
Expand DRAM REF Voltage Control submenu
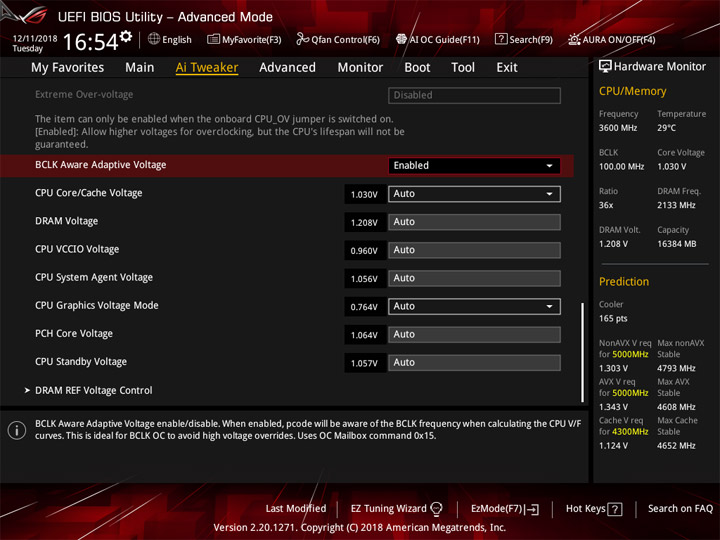click(93, 390)
